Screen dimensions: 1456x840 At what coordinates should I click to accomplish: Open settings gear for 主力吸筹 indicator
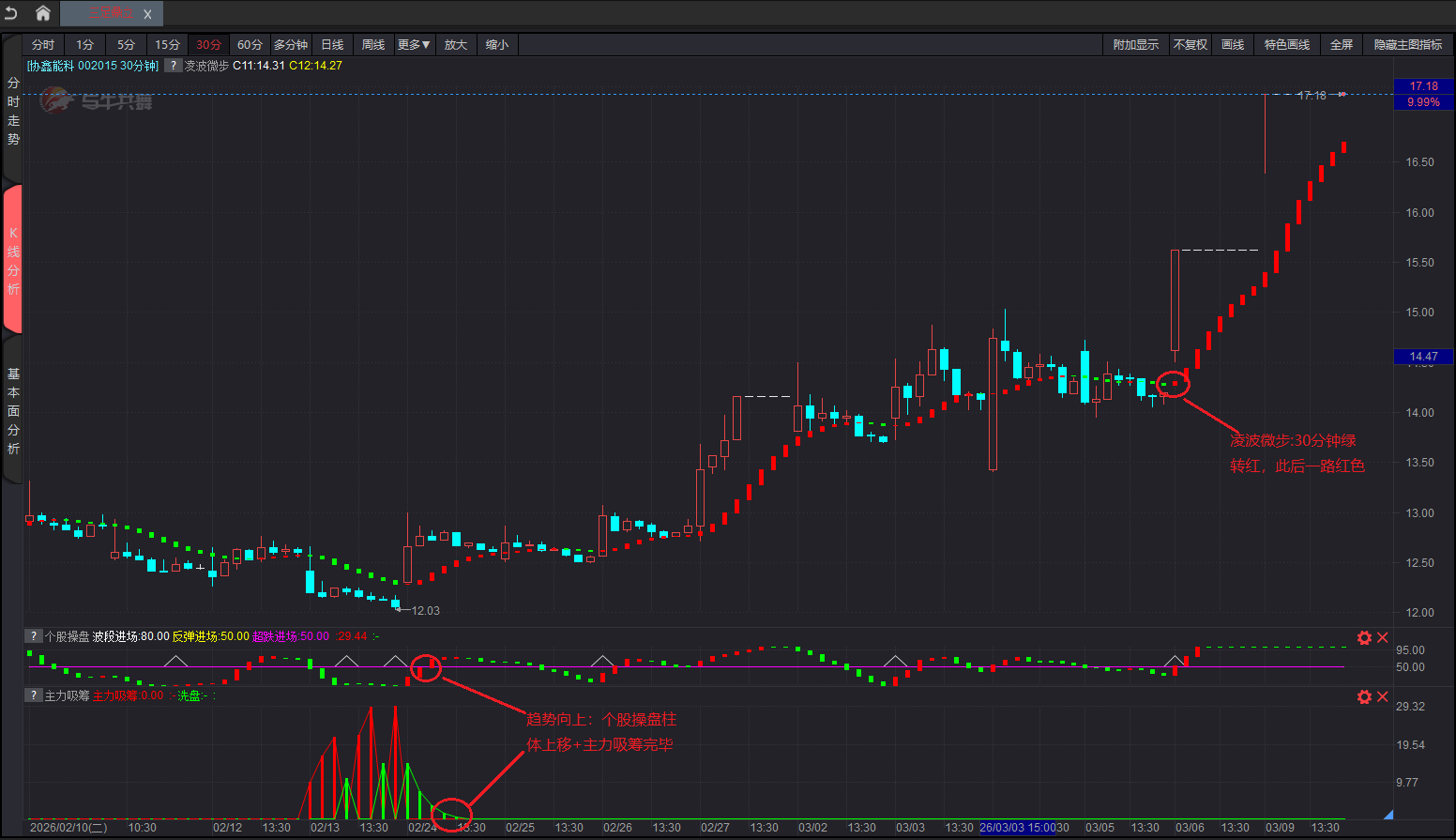1364,696
